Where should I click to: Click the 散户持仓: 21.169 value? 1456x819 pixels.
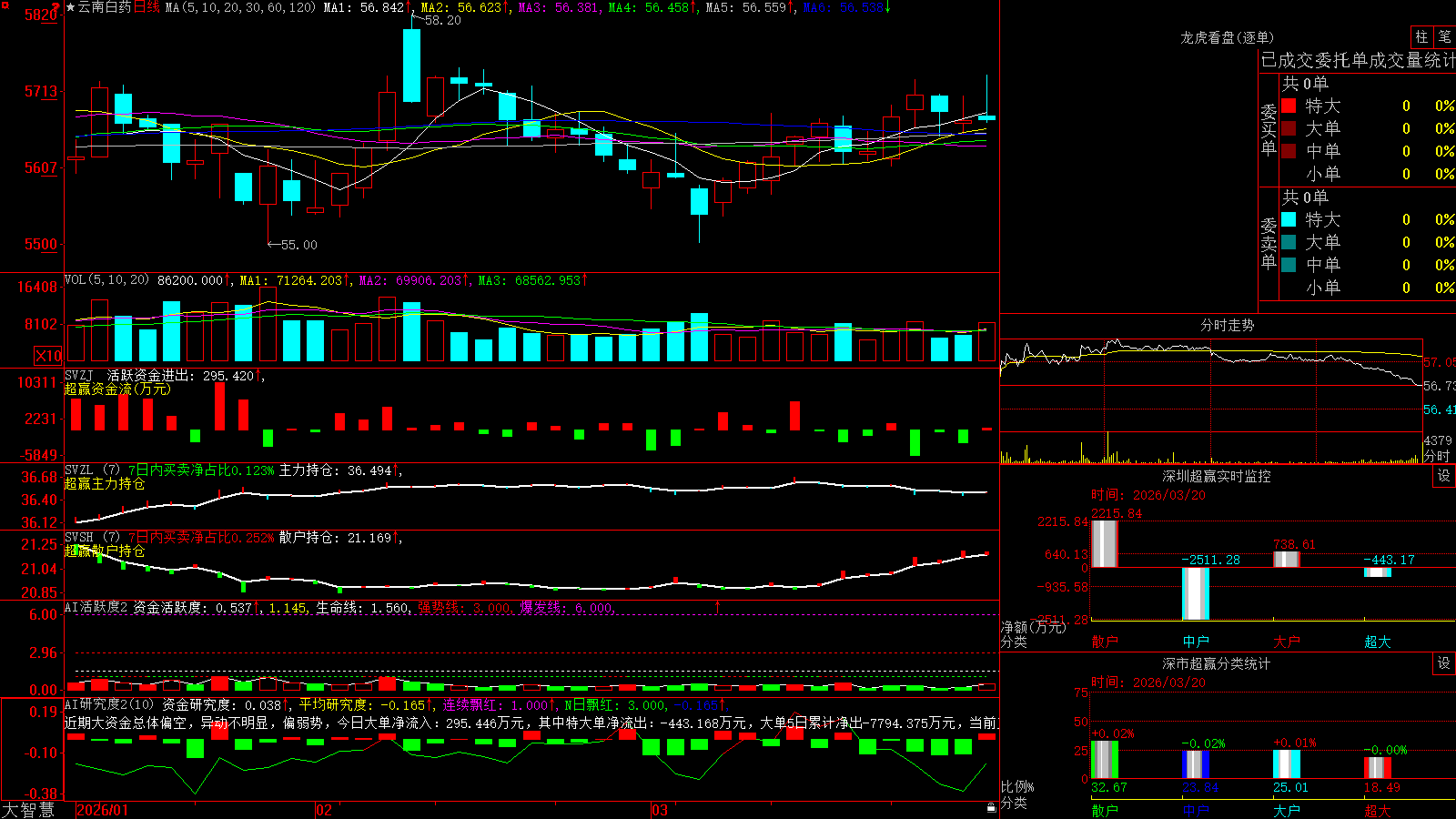click(336, 538)
